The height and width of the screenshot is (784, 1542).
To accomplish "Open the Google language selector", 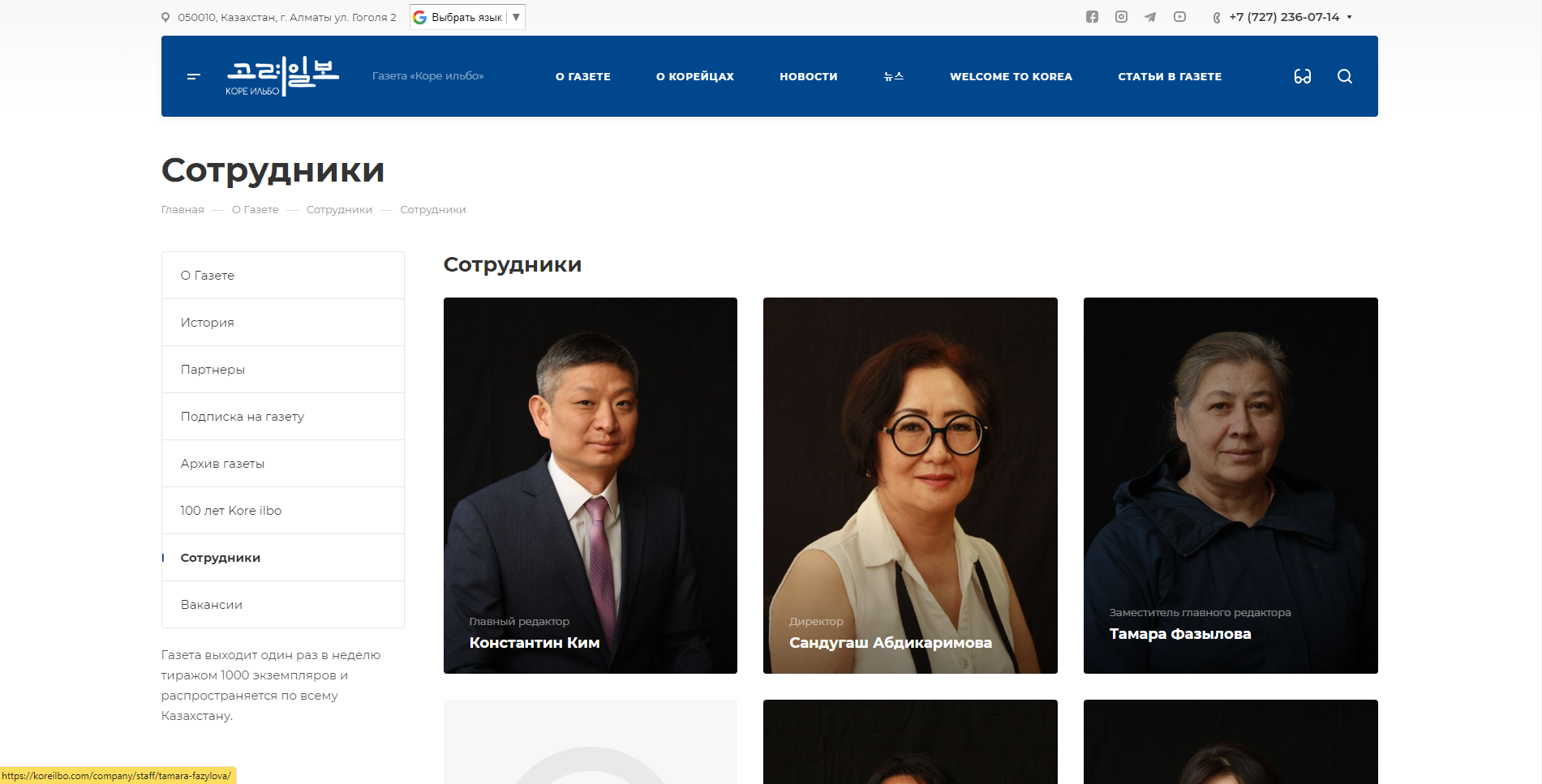I will pos(467,17).
